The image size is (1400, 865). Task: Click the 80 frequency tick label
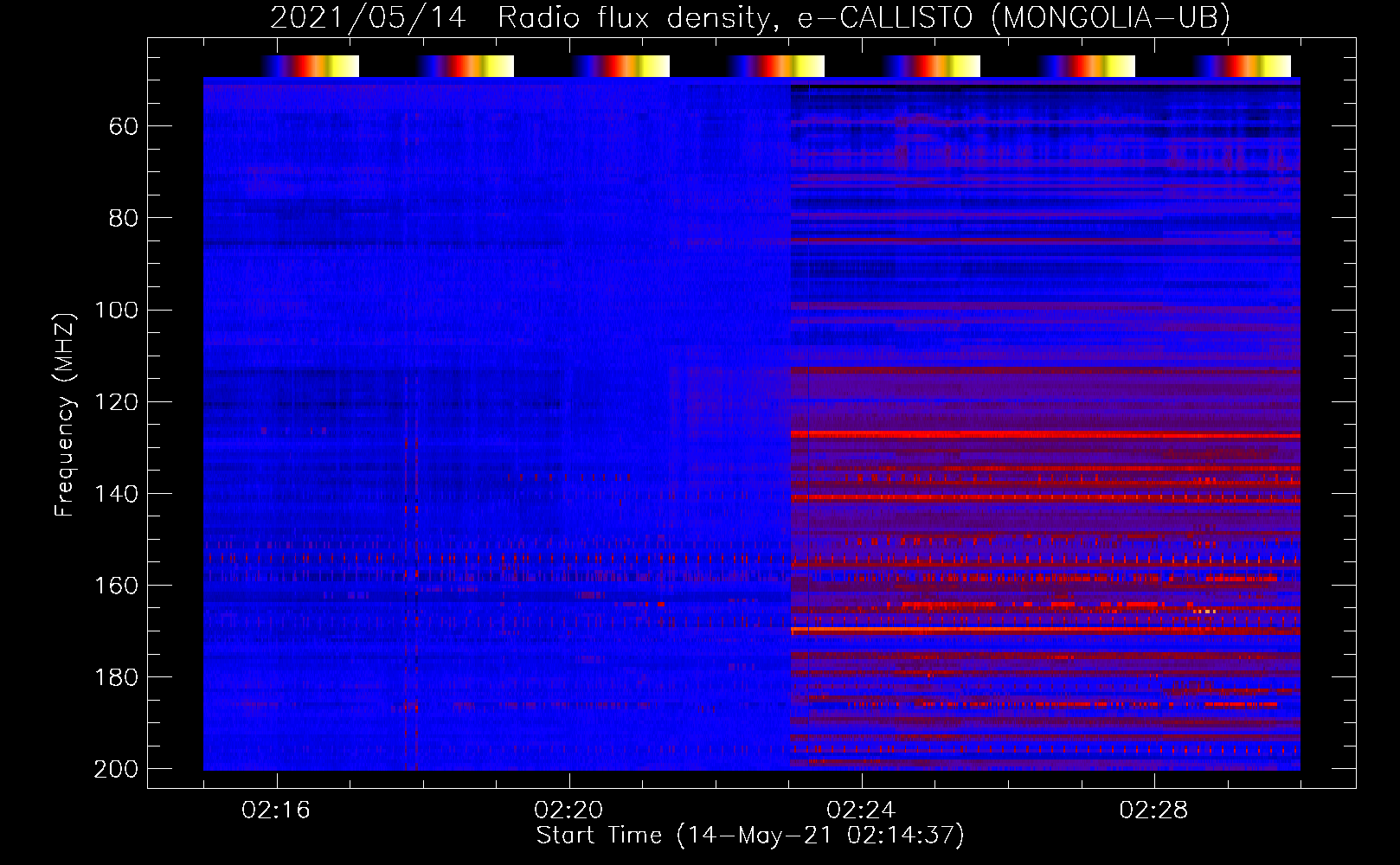coord(124,218)
